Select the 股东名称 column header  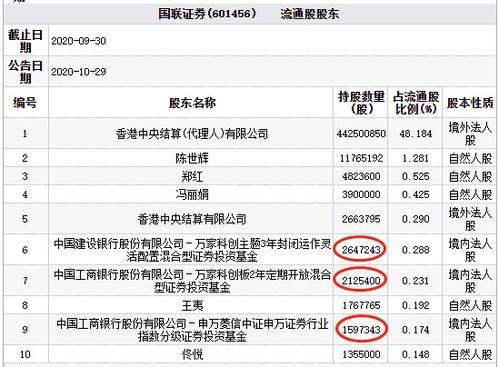click(192, 103)
